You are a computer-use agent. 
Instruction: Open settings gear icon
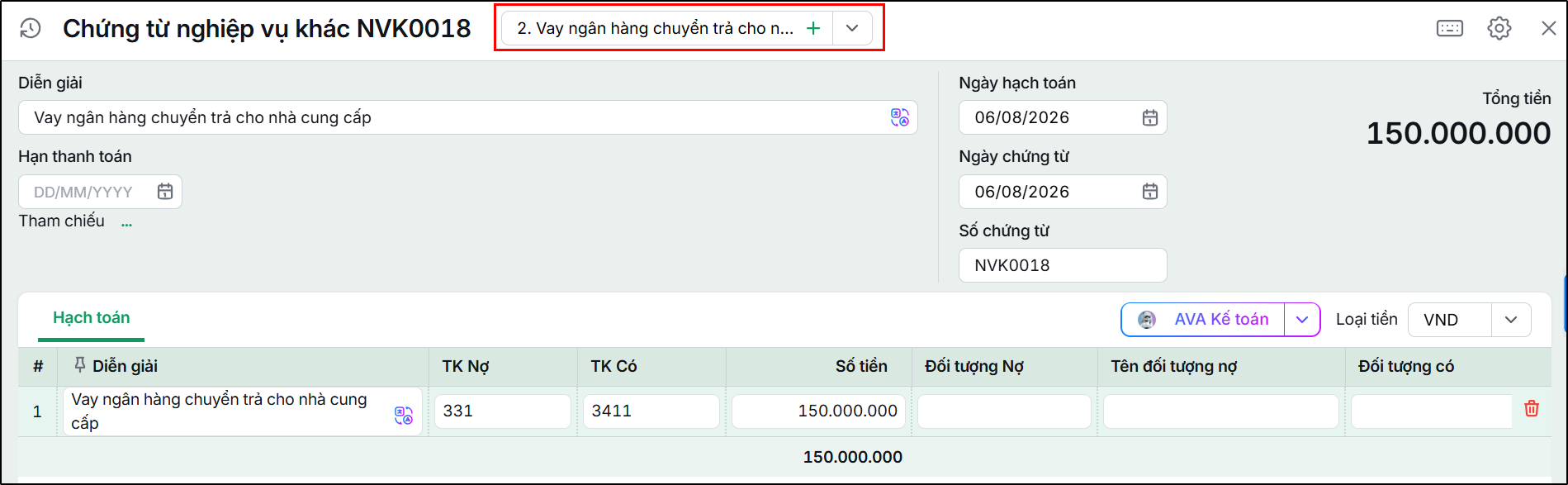pos(1499,28)
